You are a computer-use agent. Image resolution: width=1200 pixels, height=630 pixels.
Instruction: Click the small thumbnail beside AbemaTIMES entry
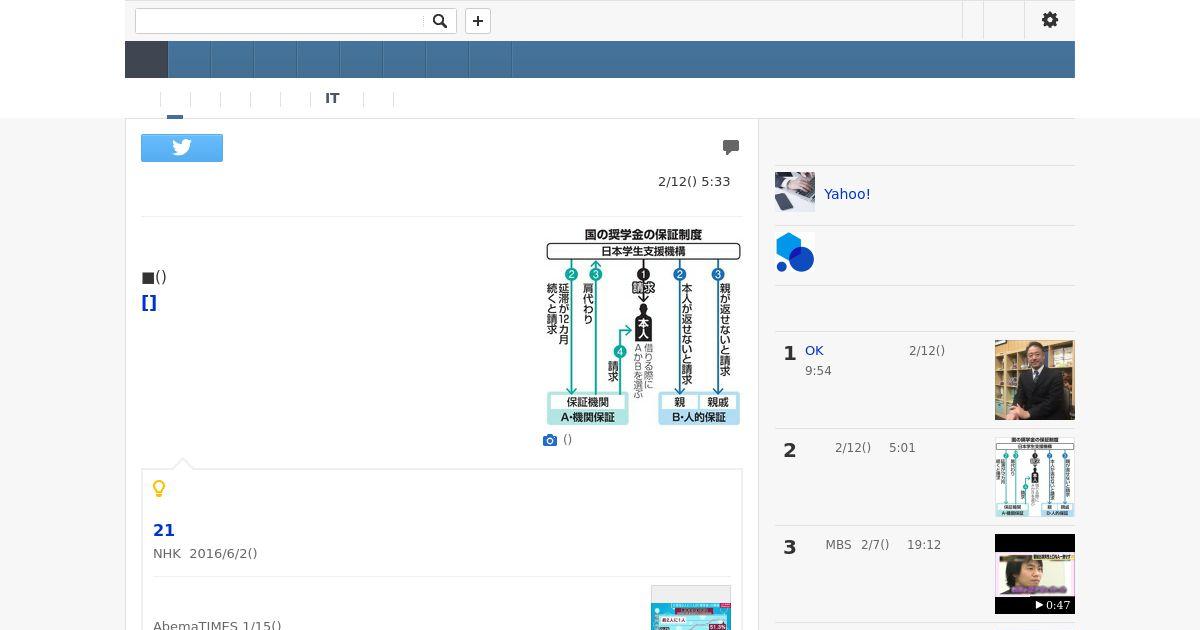click(x=691, y=608)
